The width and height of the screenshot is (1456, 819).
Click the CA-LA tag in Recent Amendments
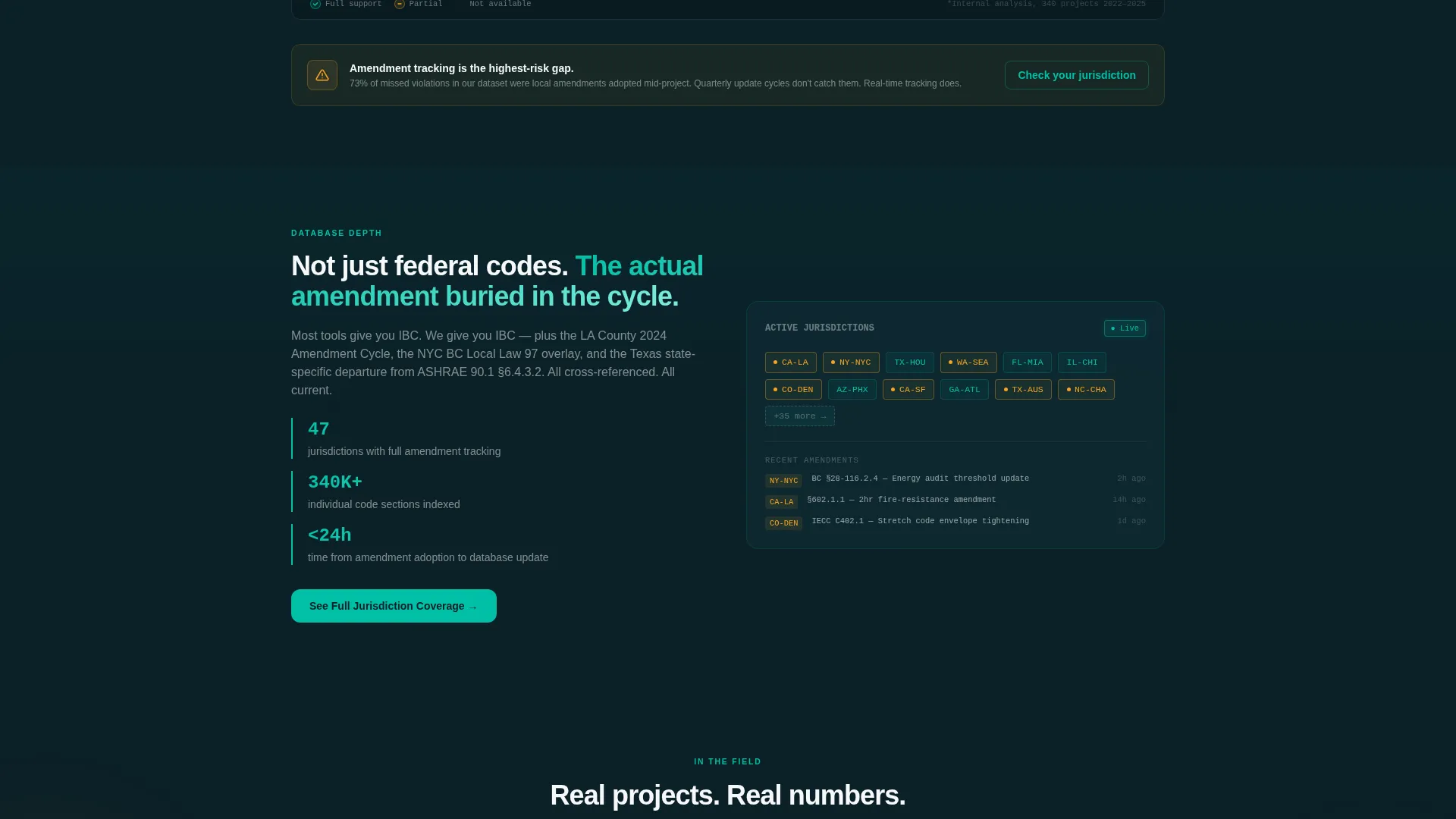[x=781, y=502]
